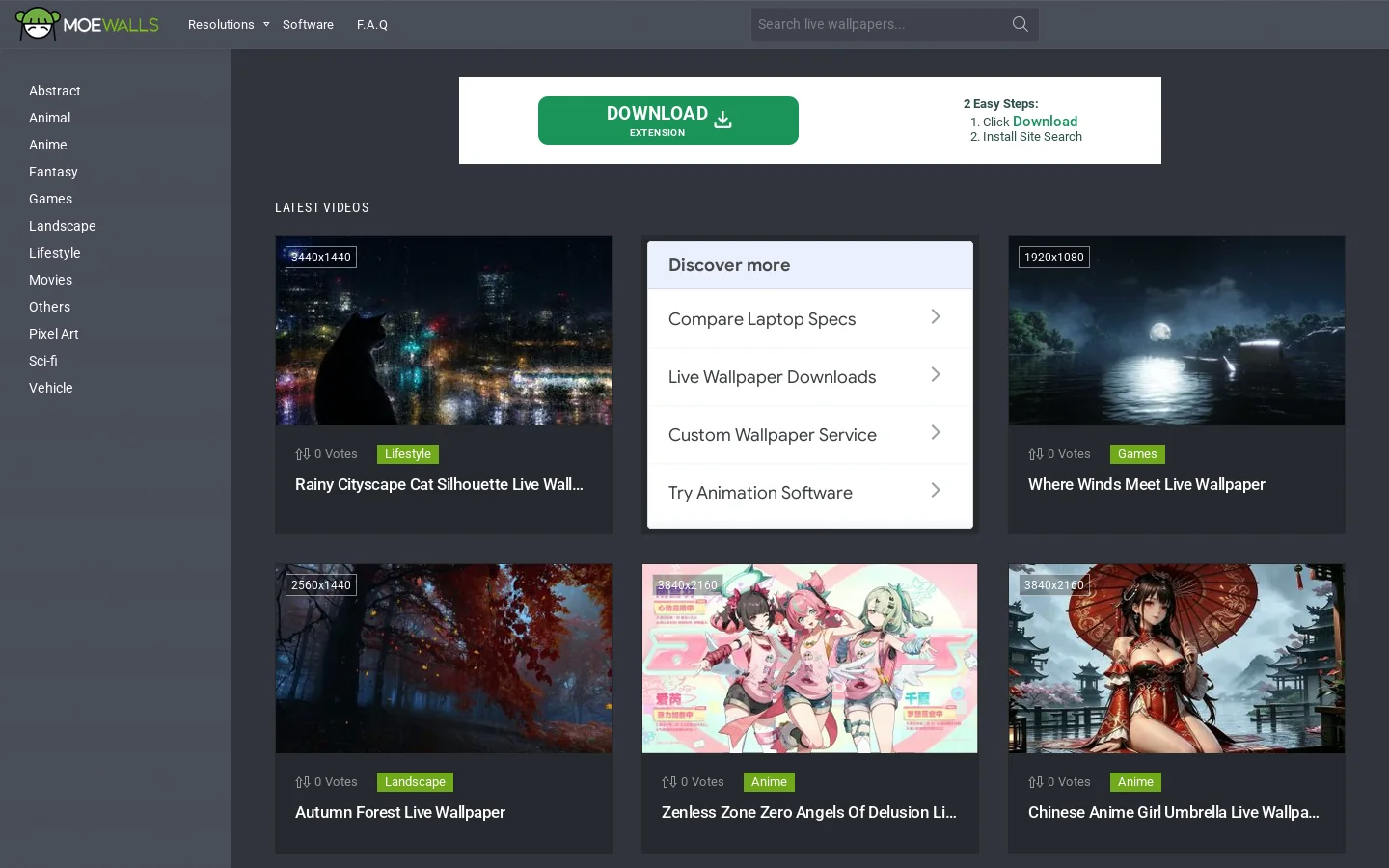Open Custom Wallpaper Service chevron
The height and width of the screenshot is (868, 1389).
[935, 433]
